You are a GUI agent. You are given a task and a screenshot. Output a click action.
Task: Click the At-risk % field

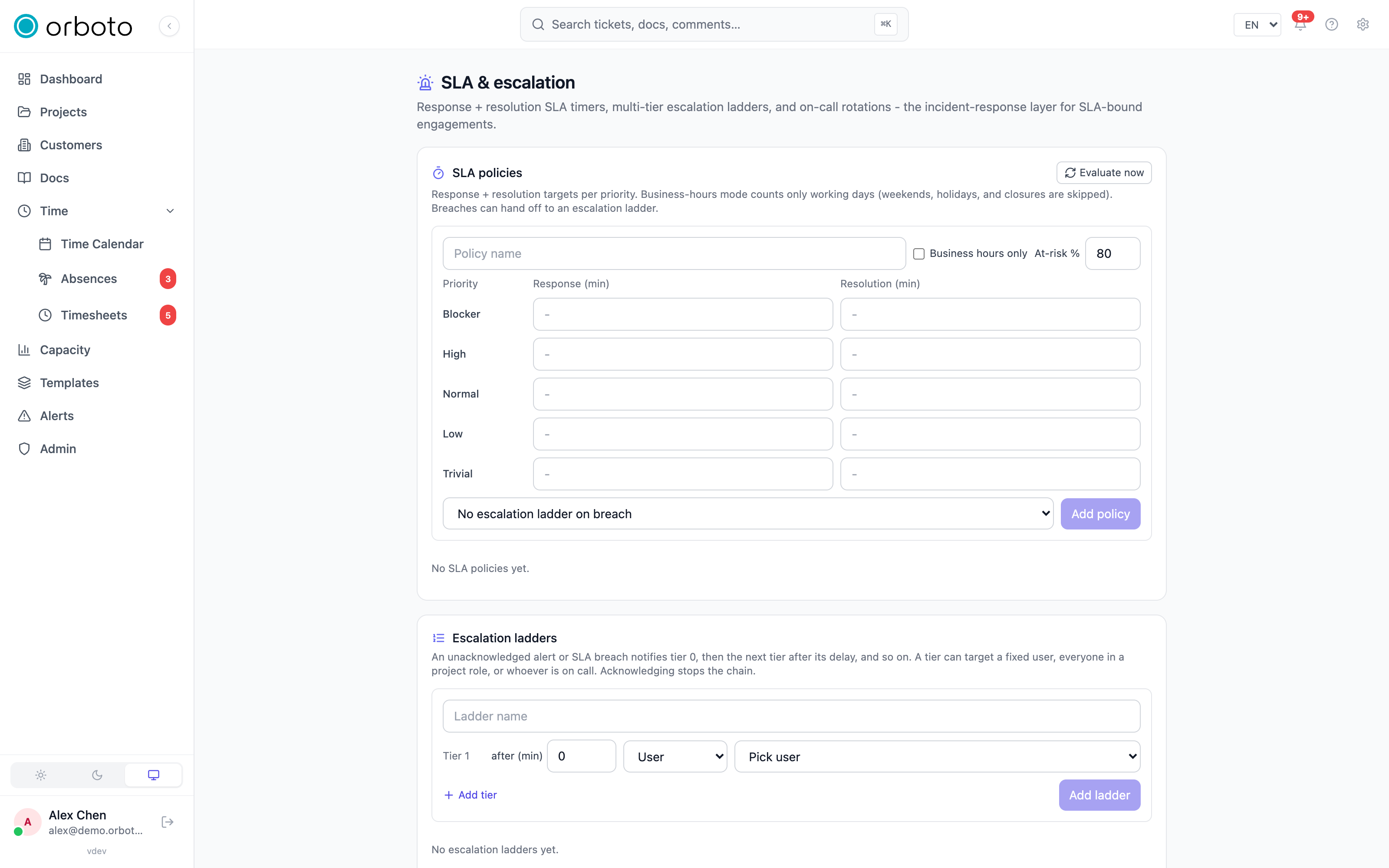[x=1113, y=254]
